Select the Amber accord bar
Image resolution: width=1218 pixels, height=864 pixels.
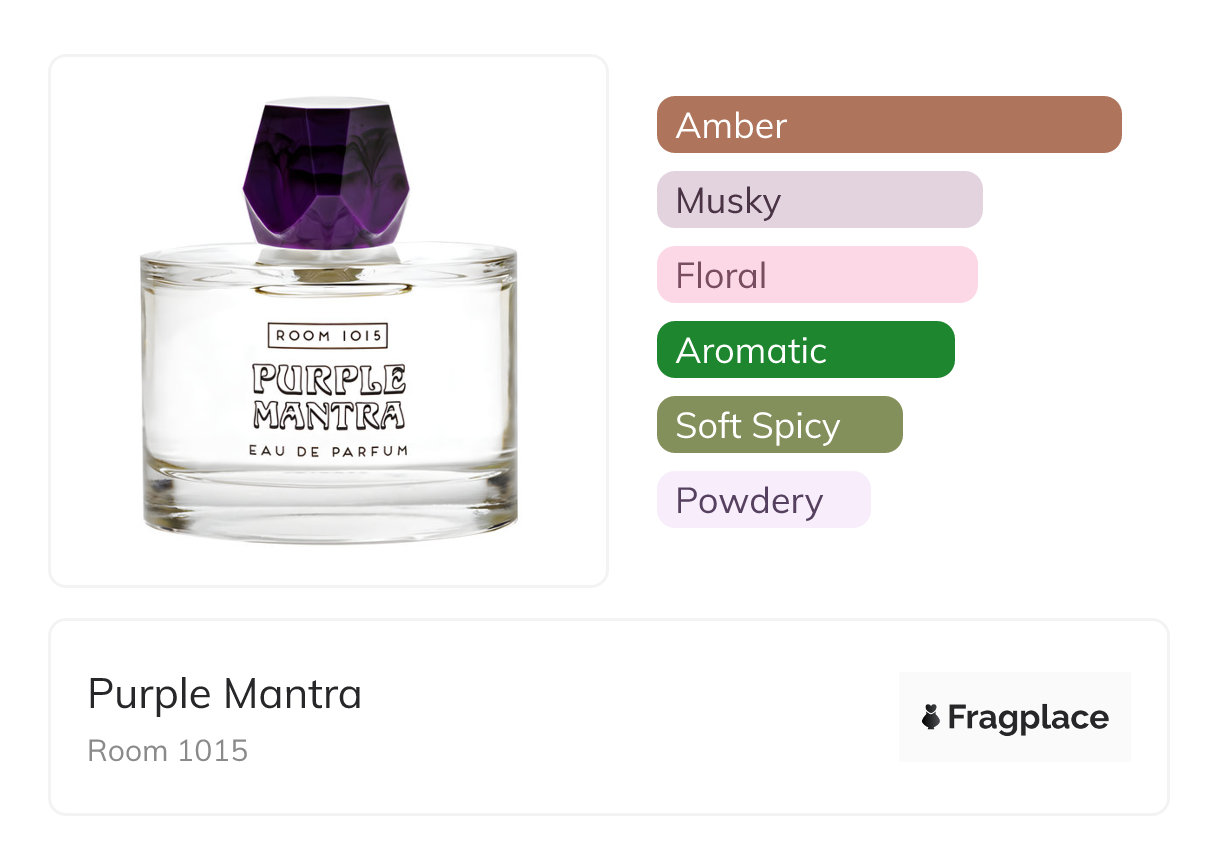tap(888, 125)
